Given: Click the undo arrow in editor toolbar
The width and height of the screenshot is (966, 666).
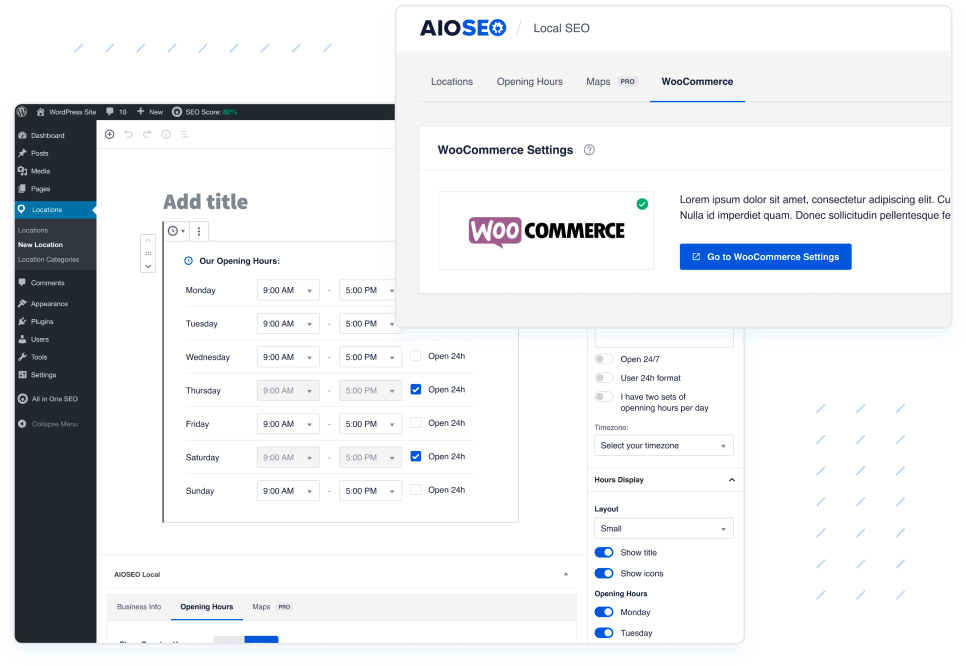Looking at the screenshot, I should click(x=128, y=134).
